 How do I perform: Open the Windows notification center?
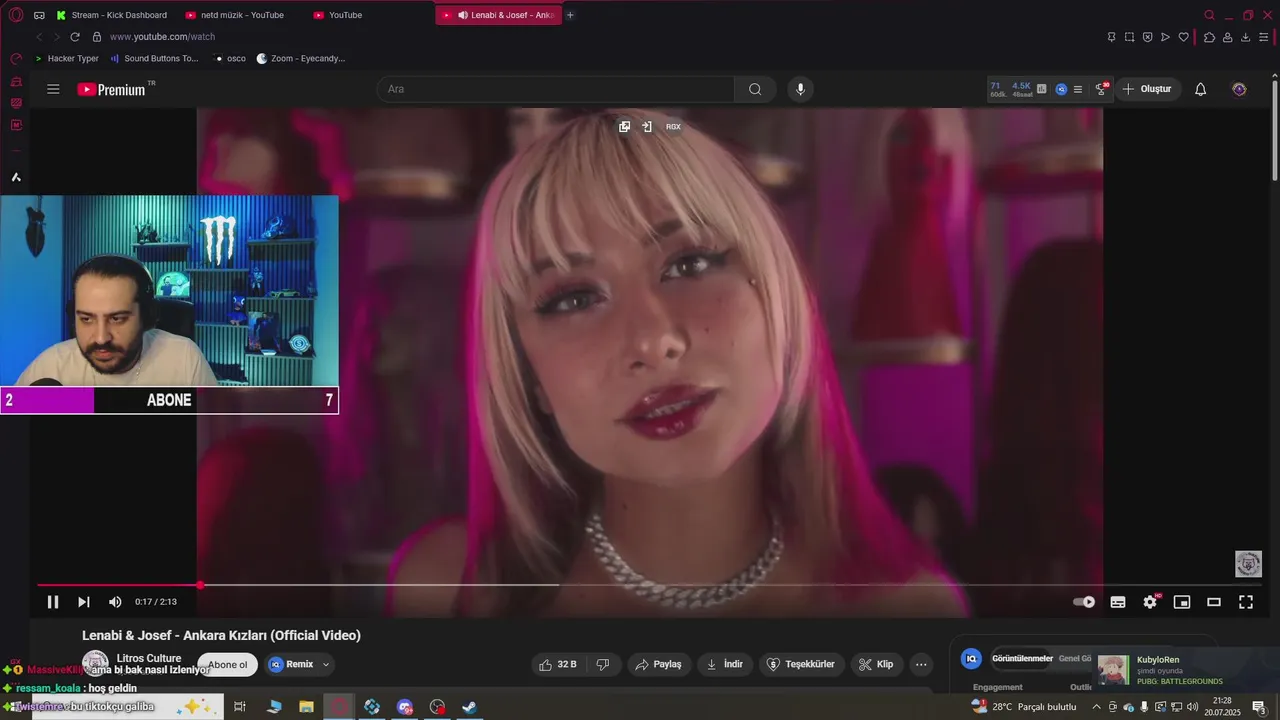tap(1260, 707)
